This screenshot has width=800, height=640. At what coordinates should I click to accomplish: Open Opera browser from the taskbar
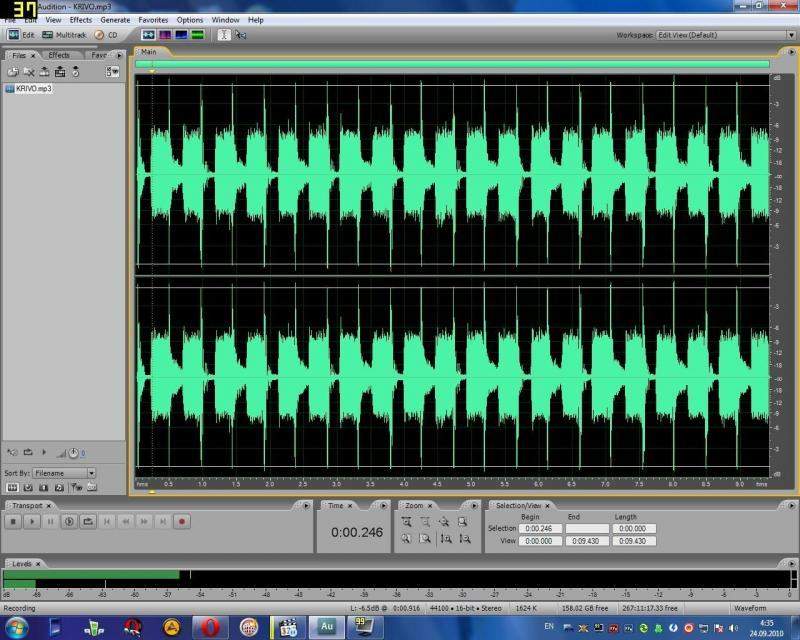coord(210,627)
